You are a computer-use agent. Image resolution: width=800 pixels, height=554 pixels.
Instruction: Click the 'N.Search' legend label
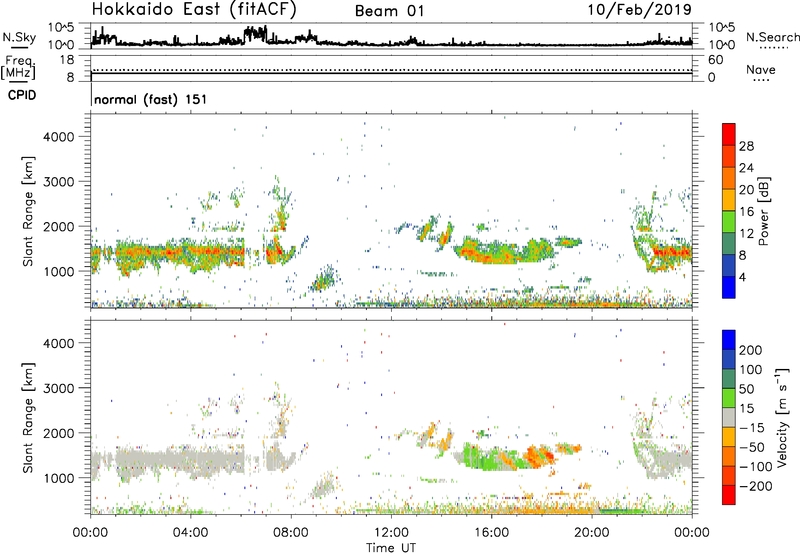pos(772,37)
